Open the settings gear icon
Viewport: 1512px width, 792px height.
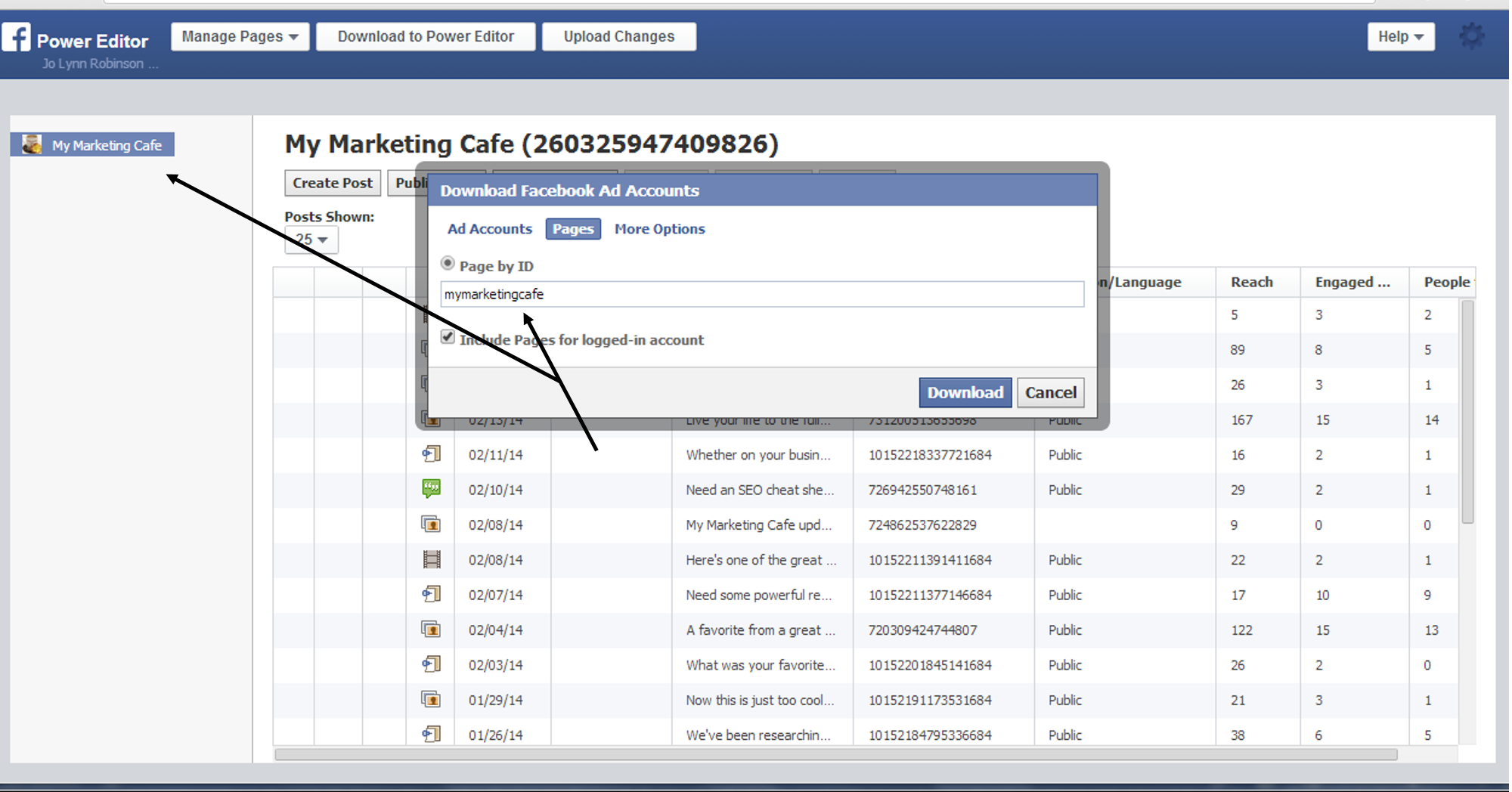[1471, 36]
